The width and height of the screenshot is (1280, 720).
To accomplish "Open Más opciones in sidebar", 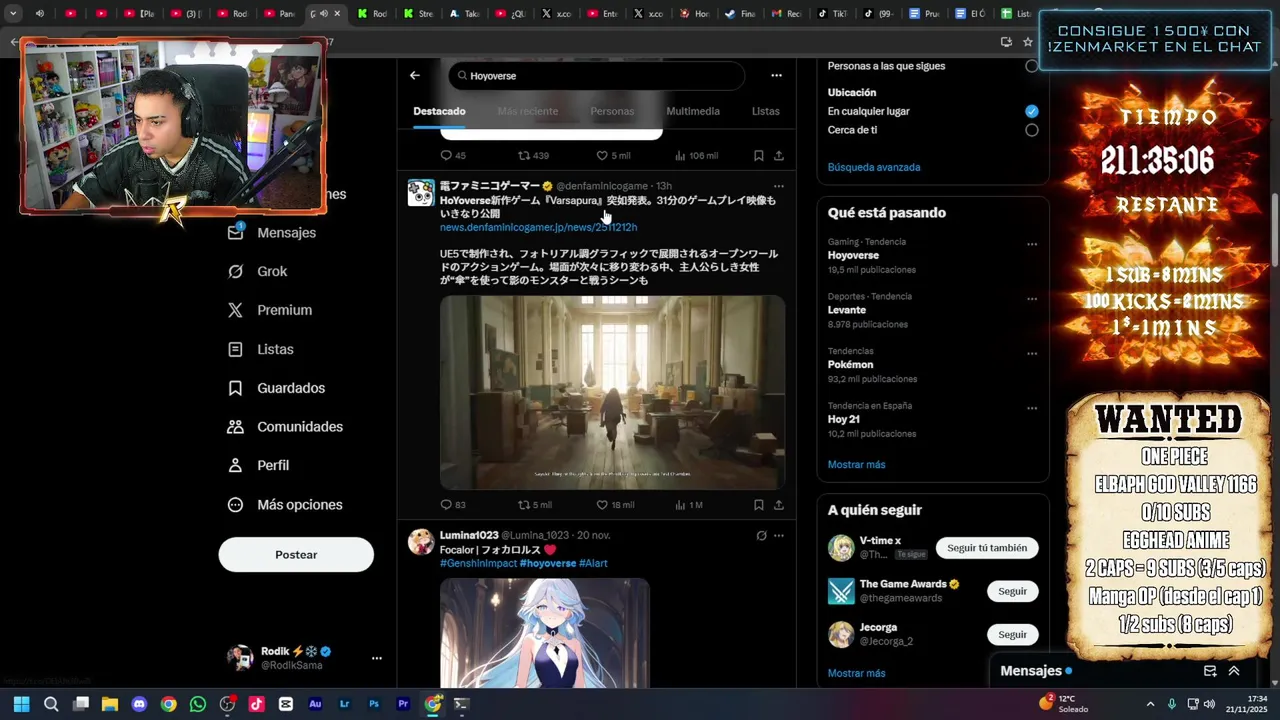I will coord(285,505).
